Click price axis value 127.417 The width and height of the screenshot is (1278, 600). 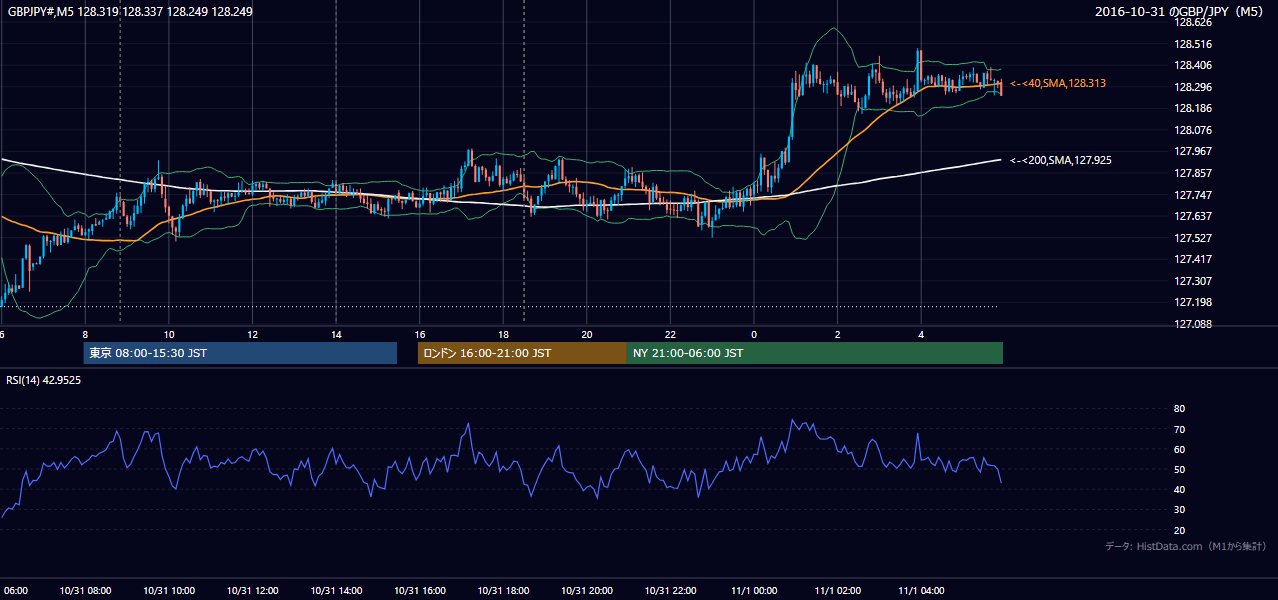tap(1194, 260)
